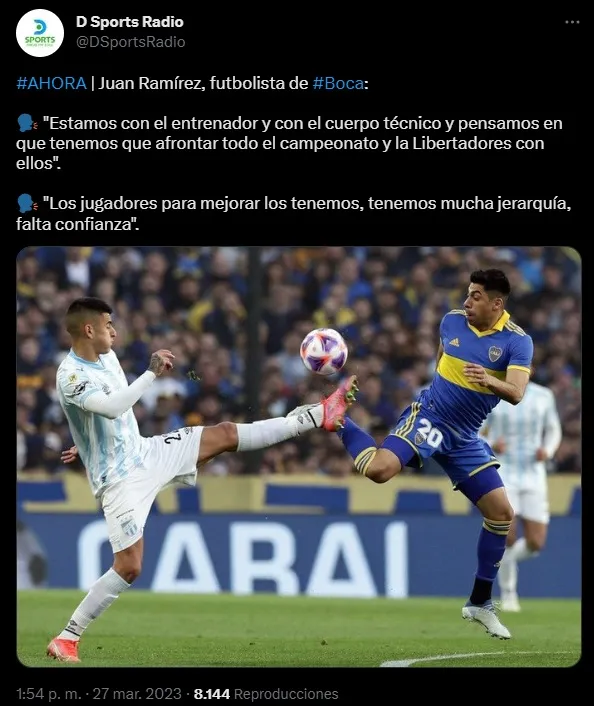The width and height of the screenshot is (594, 706).
Task: Click the D Sports Radio profile avatar
Action: pos(40,33)
